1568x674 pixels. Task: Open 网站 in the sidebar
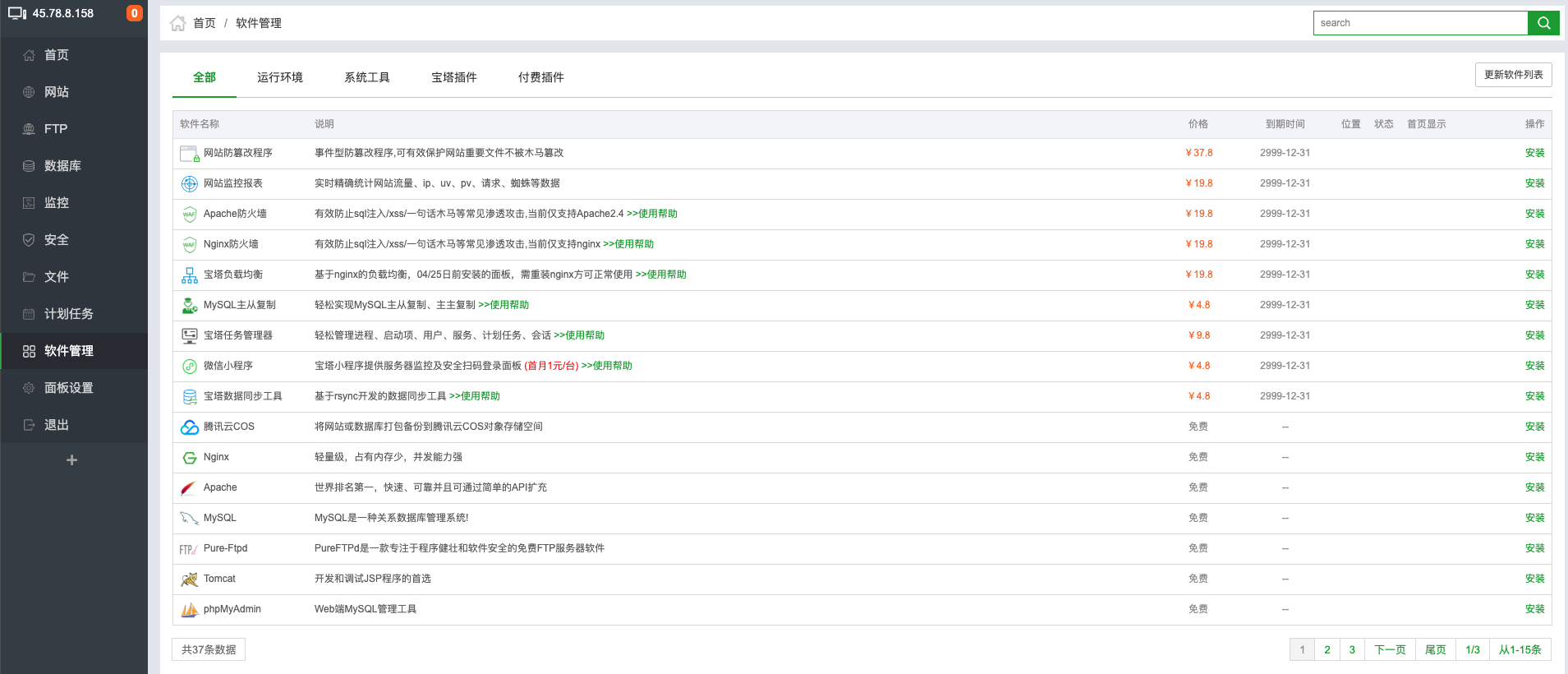[74, 92]
